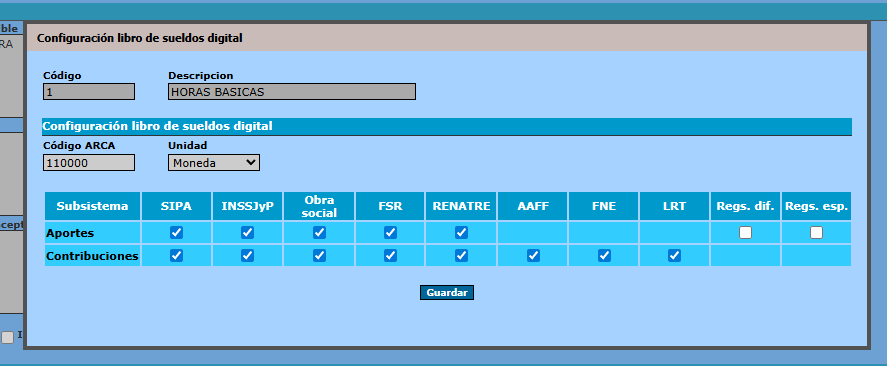Enable Aportes Regs. dif. checkbox
The image size is (887, 366).
(x=746, y=232)
